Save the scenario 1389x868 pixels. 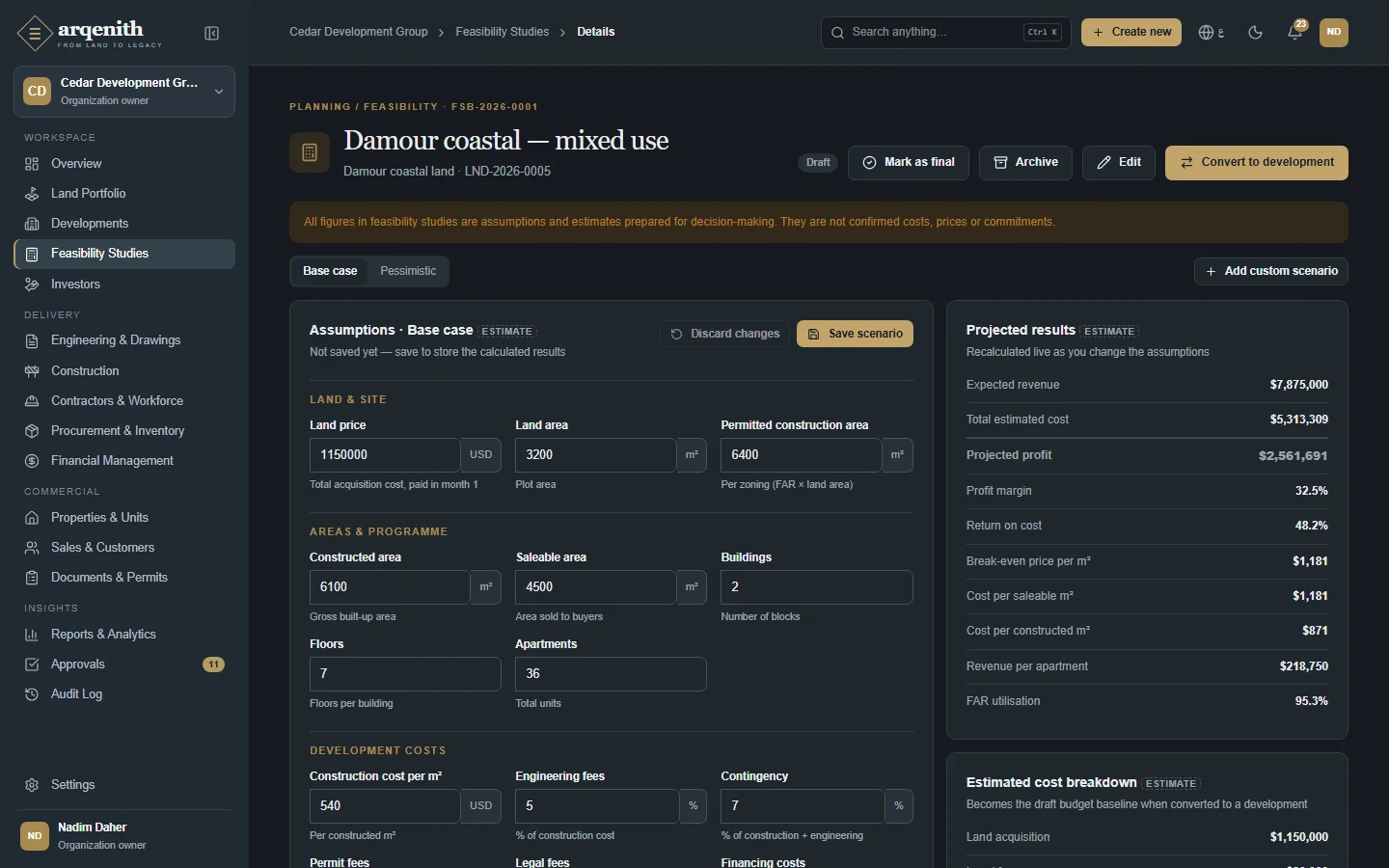tap(855, 334)
